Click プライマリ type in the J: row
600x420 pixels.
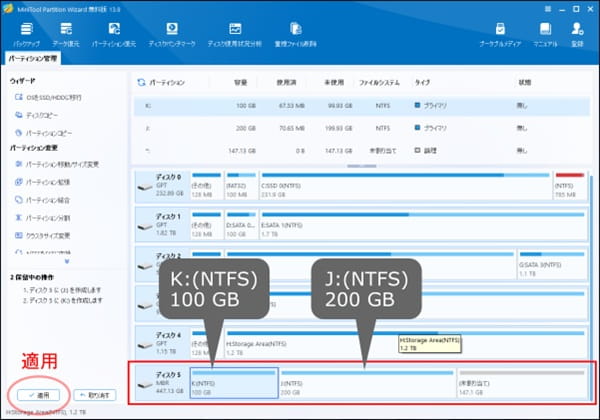click(x=430, y=128)
